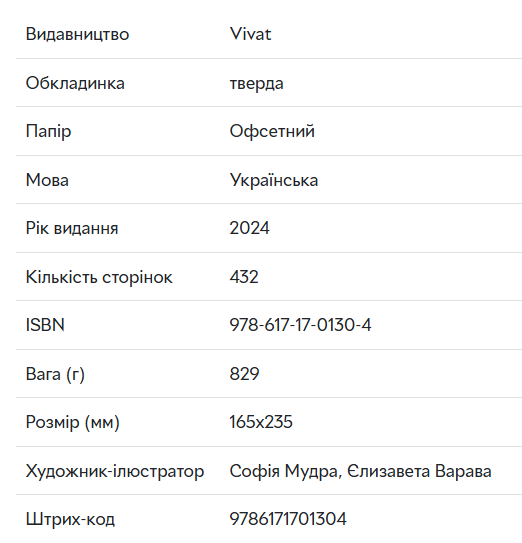
Task: Select the Обкладинка label
Action: coord(75,83)
